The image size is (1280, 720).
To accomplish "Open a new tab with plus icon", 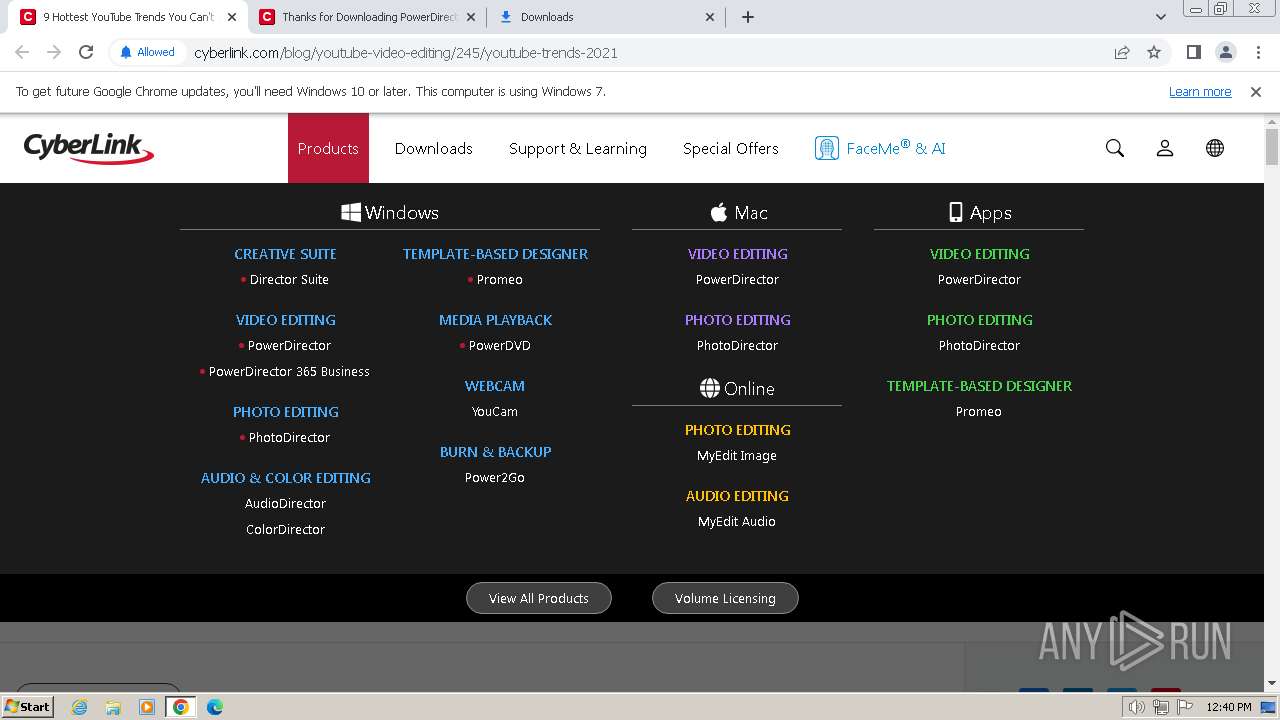I will coord(748,17).
